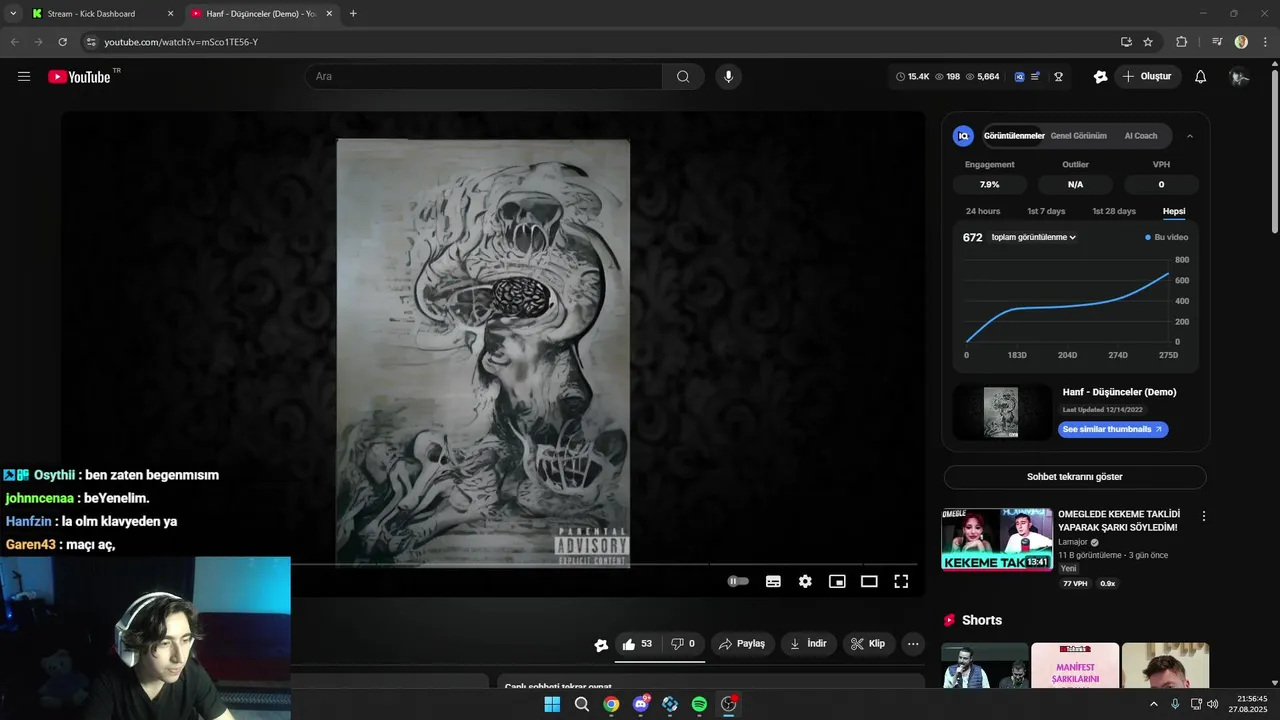Viewport: 1280px width, 720px height.
Task: Select the 24 hours time range
Action: pos(983,211)
